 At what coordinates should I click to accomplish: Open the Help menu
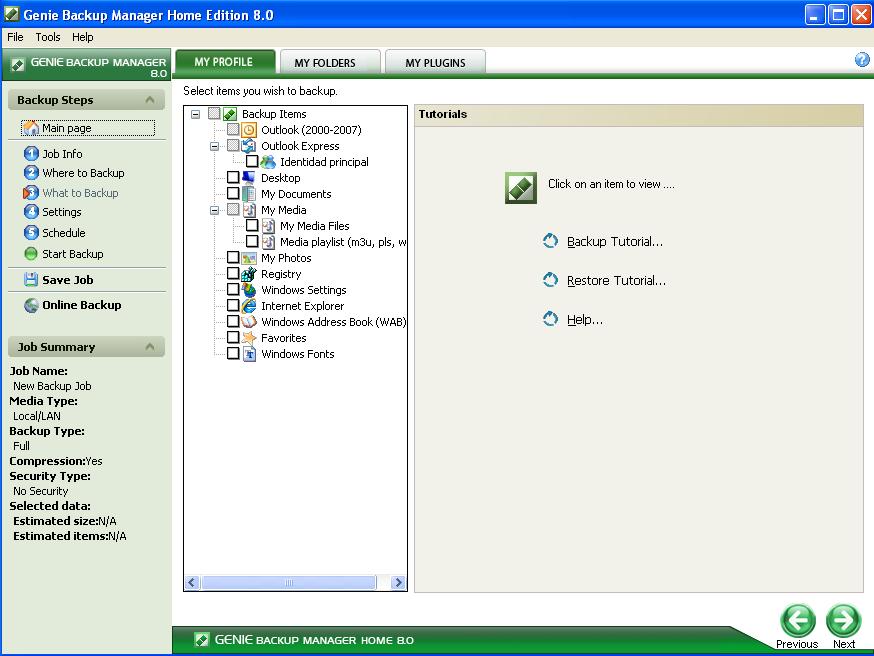pos(82,37)
